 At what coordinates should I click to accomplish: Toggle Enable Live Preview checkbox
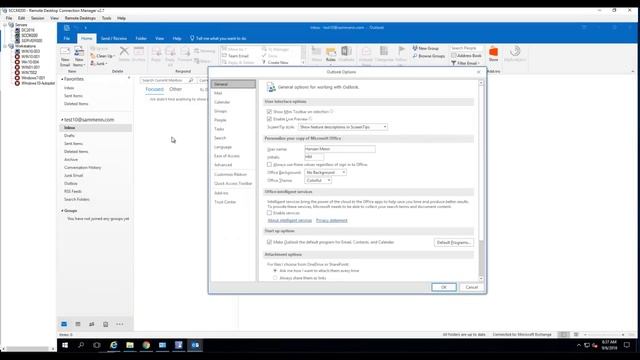(x=269, y=119)
